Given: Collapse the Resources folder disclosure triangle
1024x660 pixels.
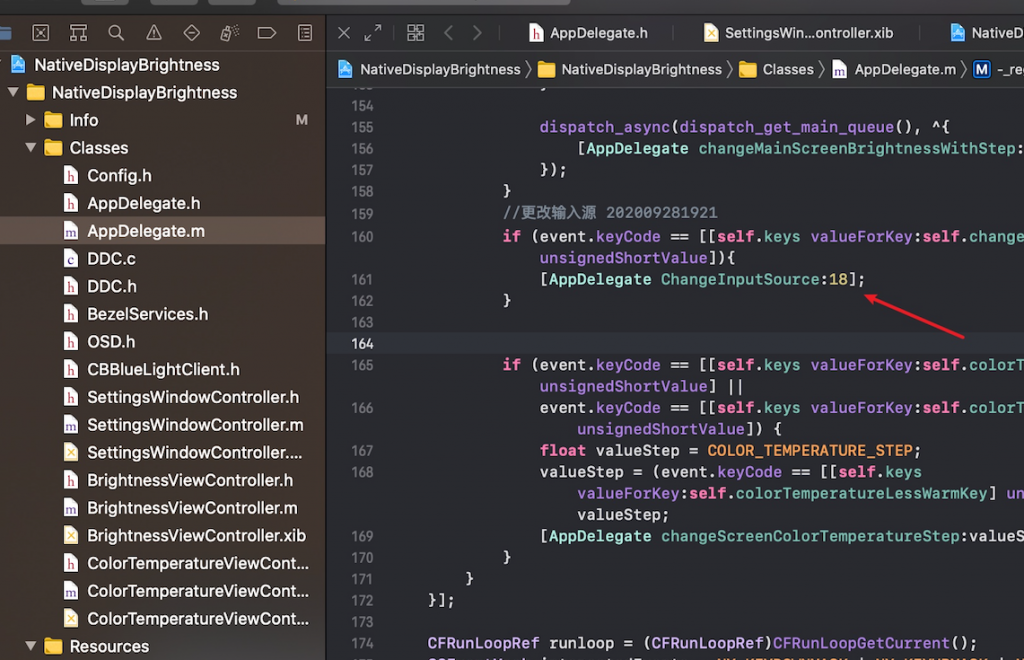Looking at the screenshot, I should pos(31,646).
